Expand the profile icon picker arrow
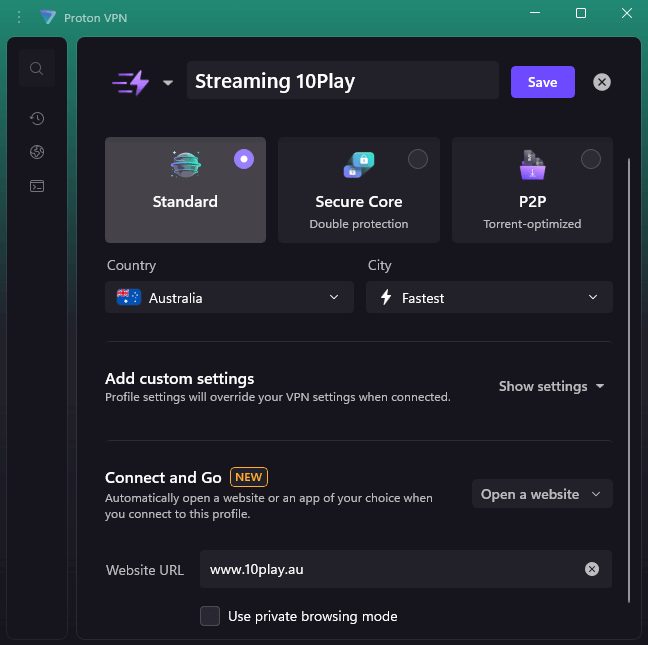Viewport: 648px width, 645px height. [168, 83]
